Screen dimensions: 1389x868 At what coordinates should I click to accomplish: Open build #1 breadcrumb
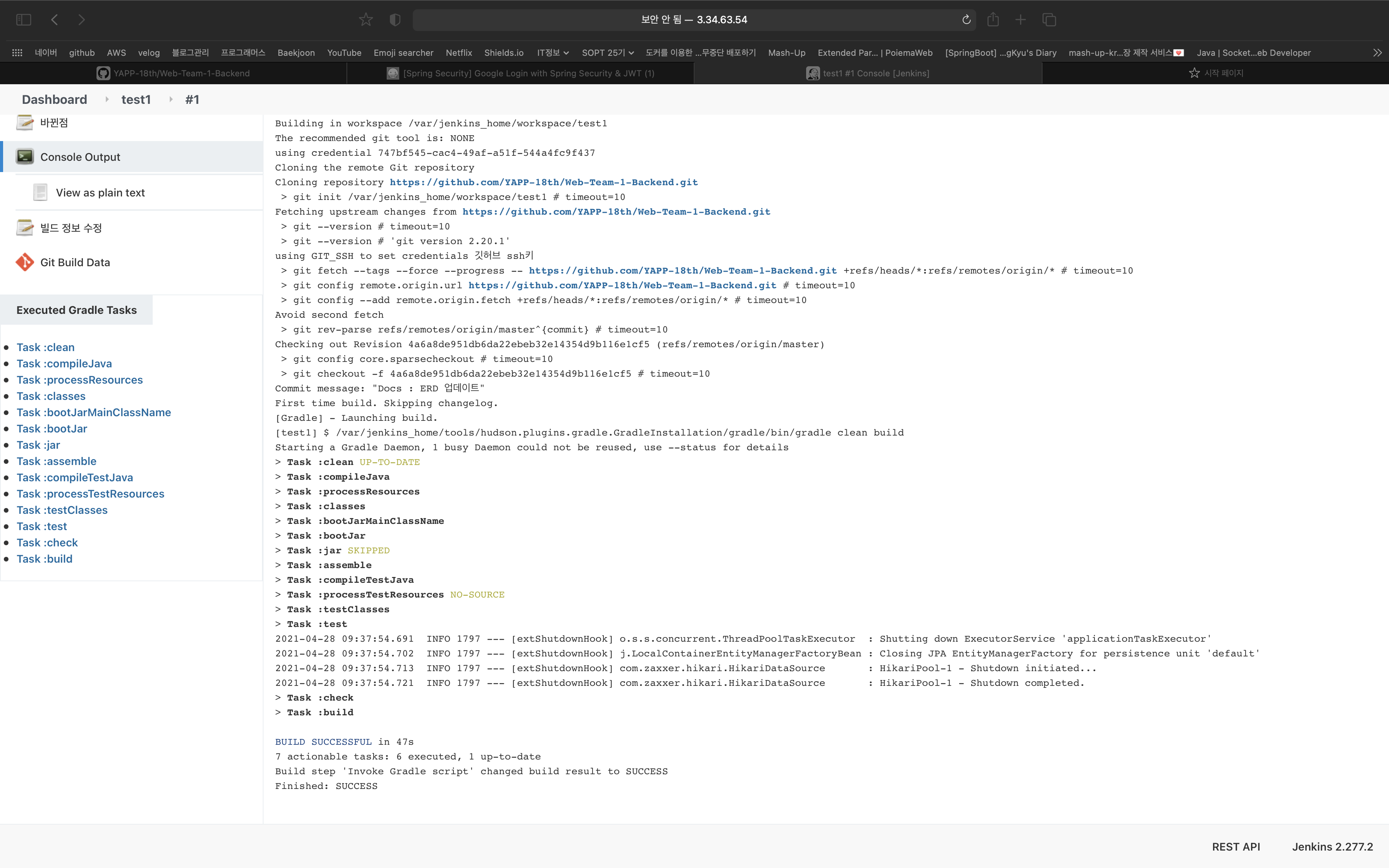(192, 99)
